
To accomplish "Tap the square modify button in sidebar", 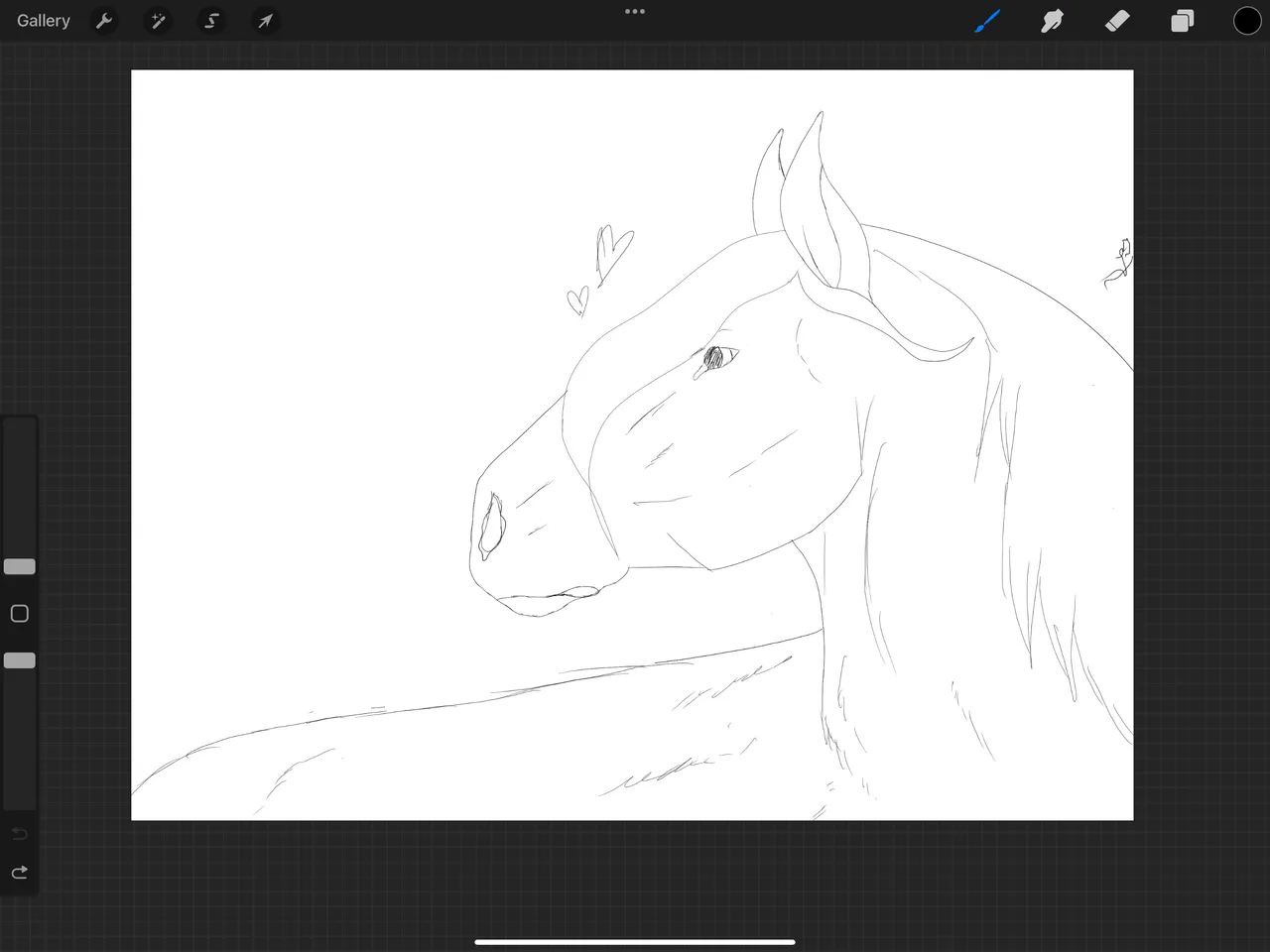I will (20, 614).
